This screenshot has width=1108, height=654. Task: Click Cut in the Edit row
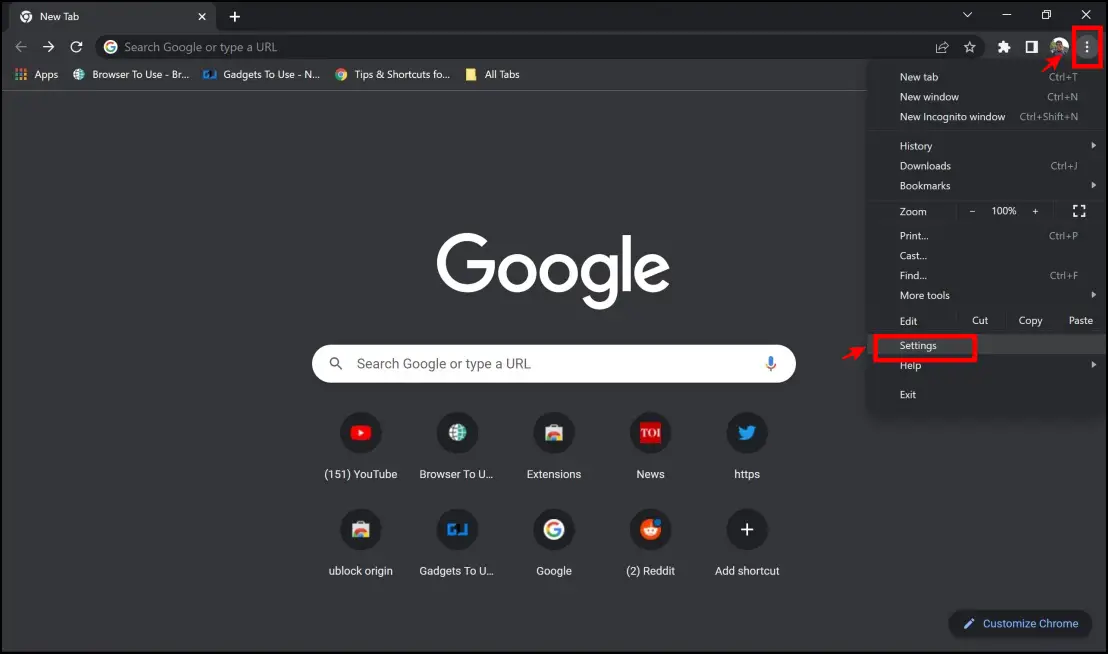[x=980, y=321]
